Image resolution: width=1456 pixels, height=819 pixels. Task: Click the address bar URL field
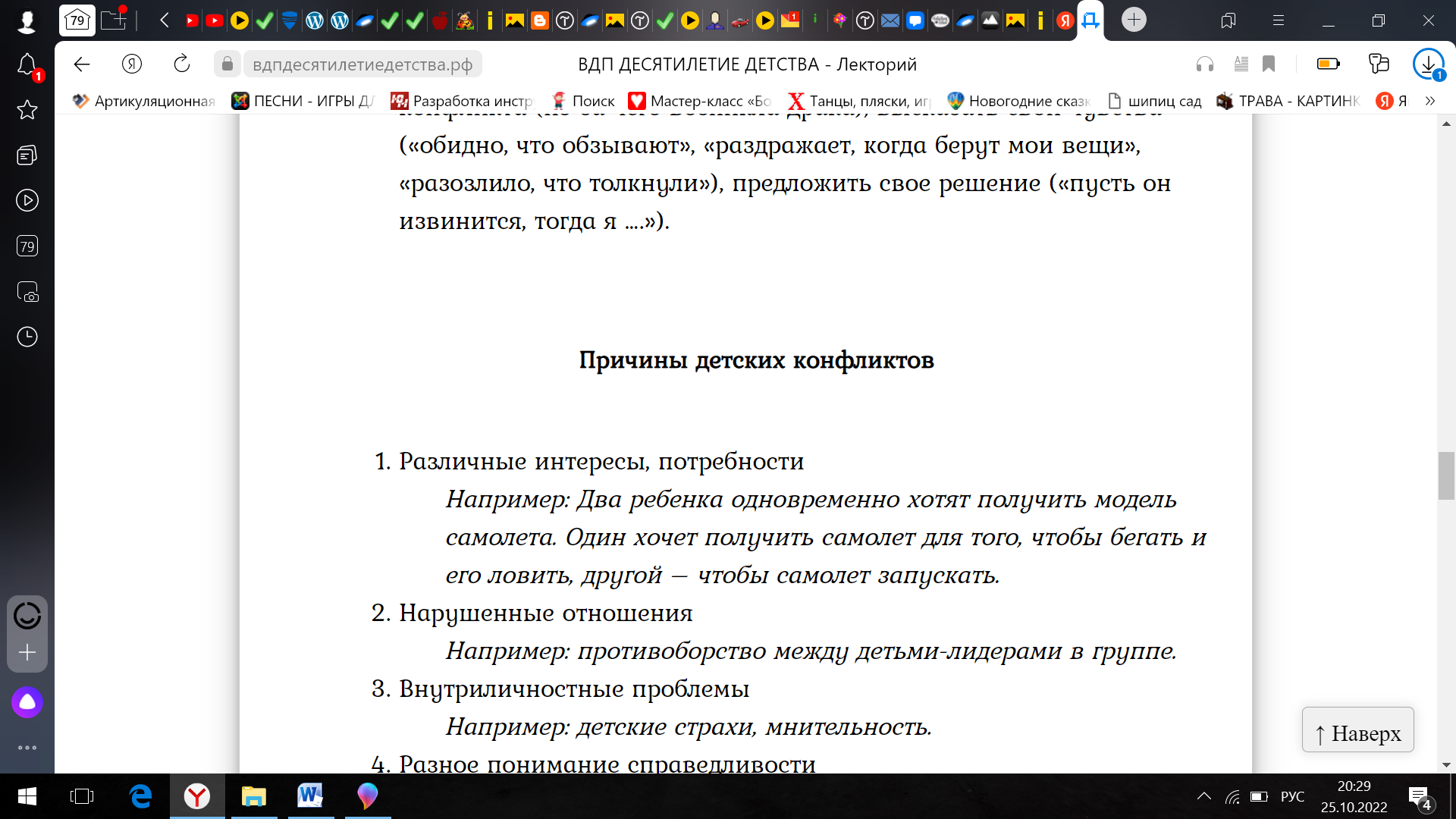[x=362, y=64]
